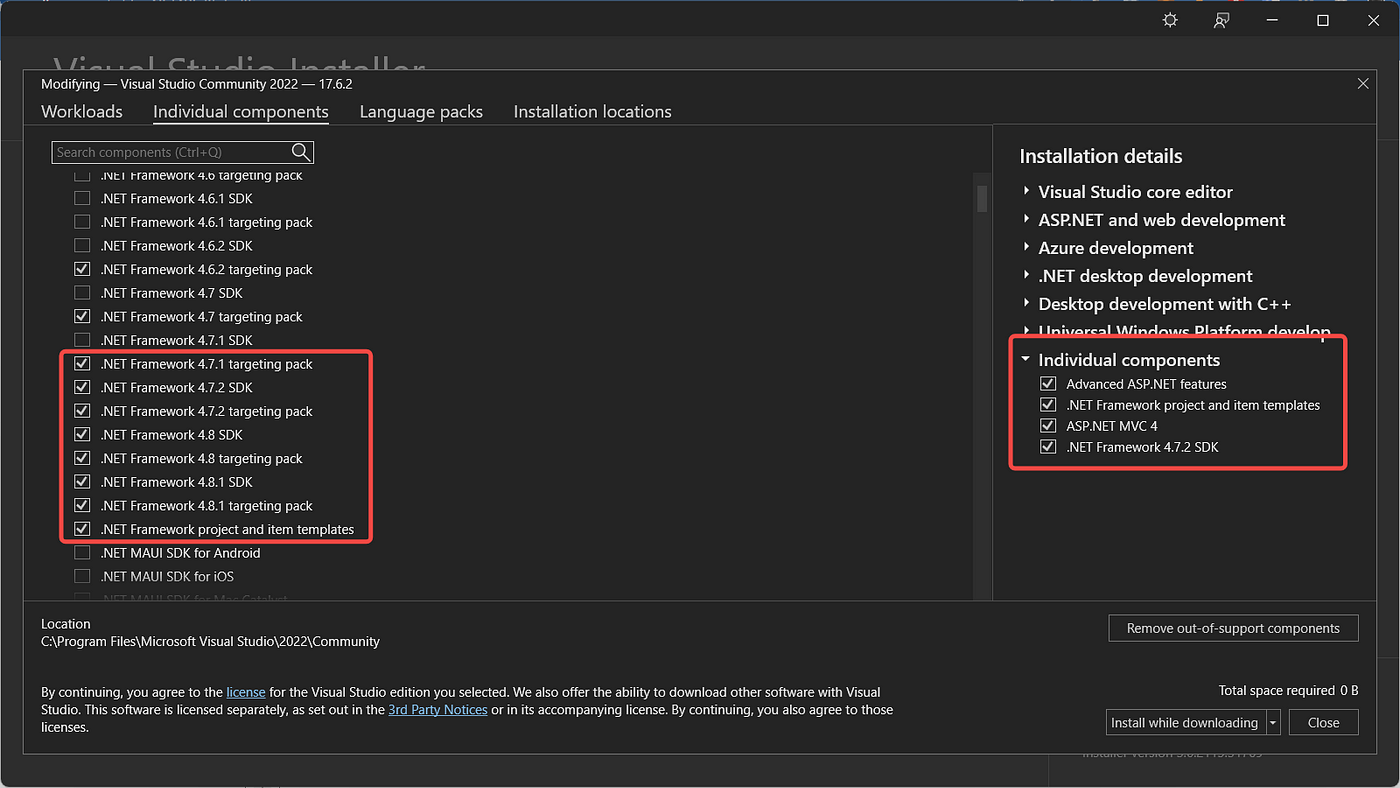The height and width of the screenshot is (788, 1400).
Task: Click the installation path text under Location
Action: tap(211, 642)
